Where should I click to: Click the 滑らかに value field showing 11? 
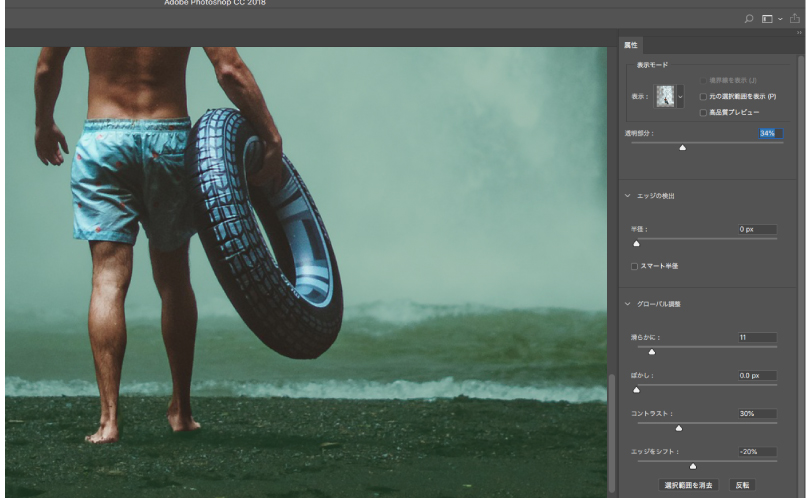coord(757,337)
